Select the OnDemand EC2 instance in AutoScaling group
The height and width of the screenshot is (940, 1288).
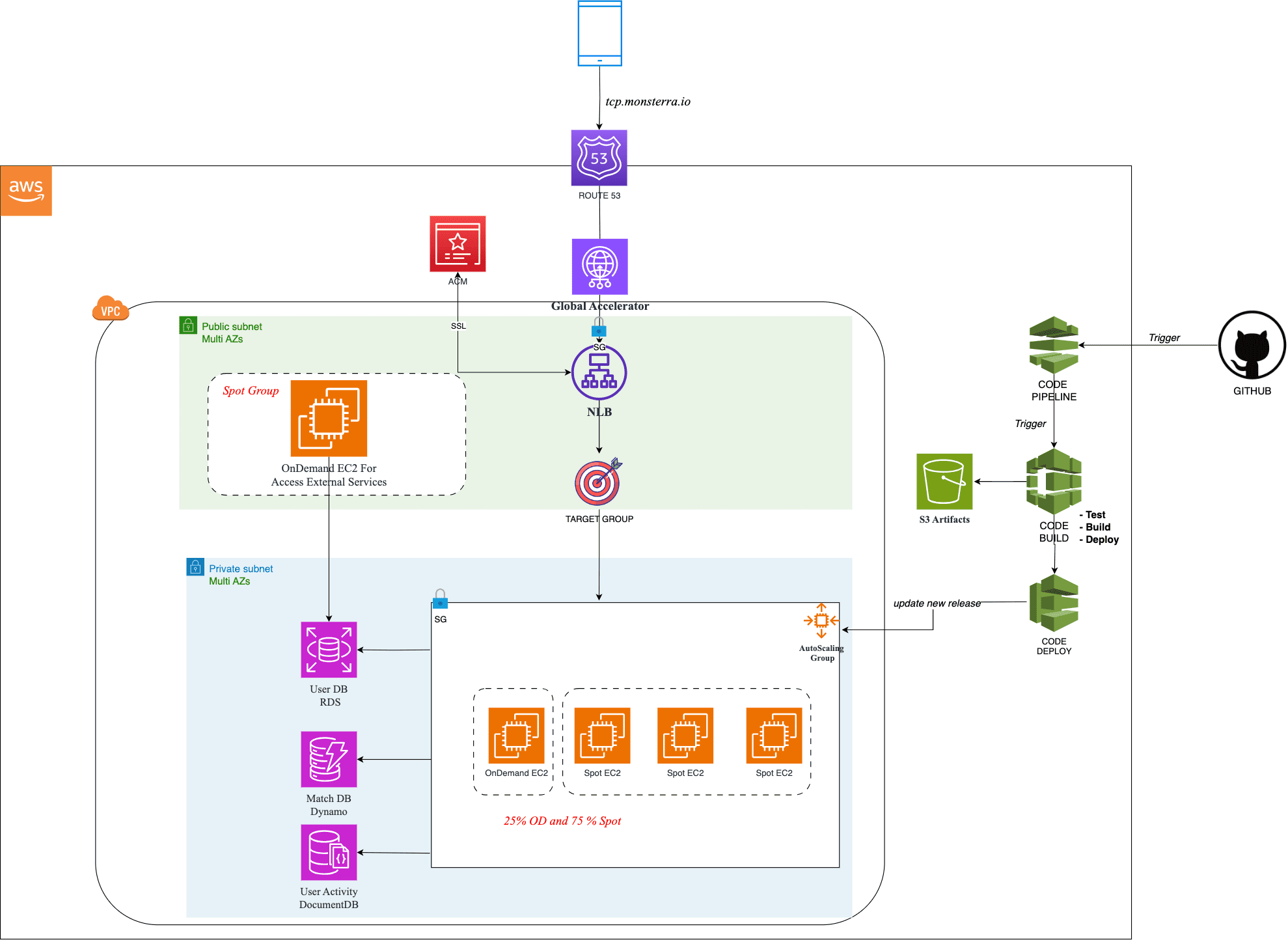click(516, 736)
